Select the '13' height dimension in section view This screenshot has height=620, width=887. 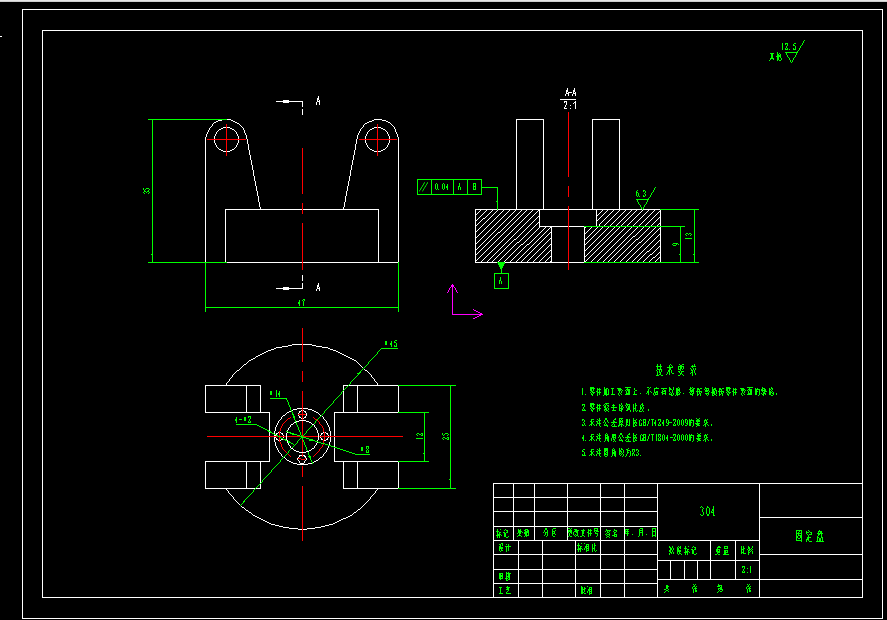coord(688,236)
